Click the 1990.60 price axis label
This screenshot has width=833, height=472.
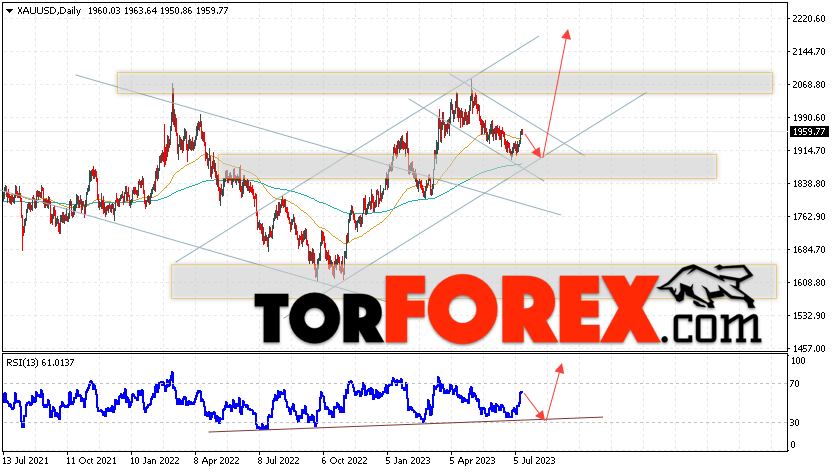coord(809,117)
